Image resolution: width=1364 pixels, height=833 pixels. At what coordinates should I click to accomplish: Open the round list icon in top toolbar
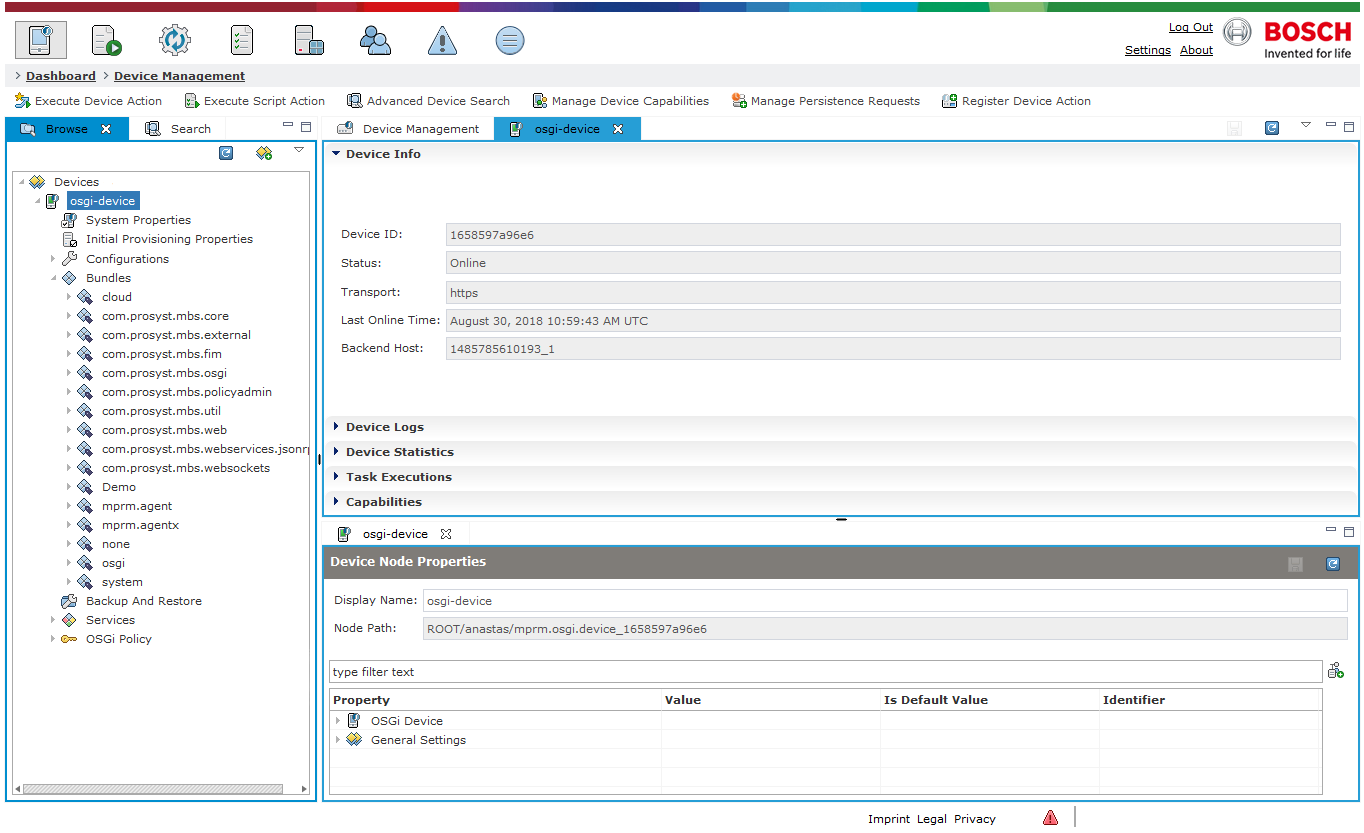[x=510, y=40]
